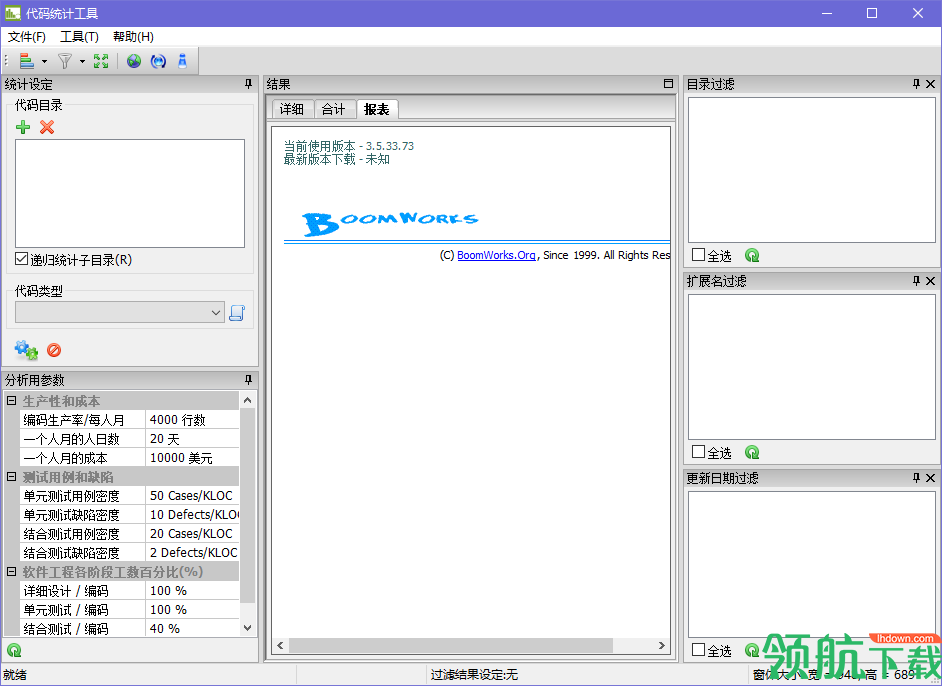
Task: Select the 40 % value cell
Action: pos(192,628)
